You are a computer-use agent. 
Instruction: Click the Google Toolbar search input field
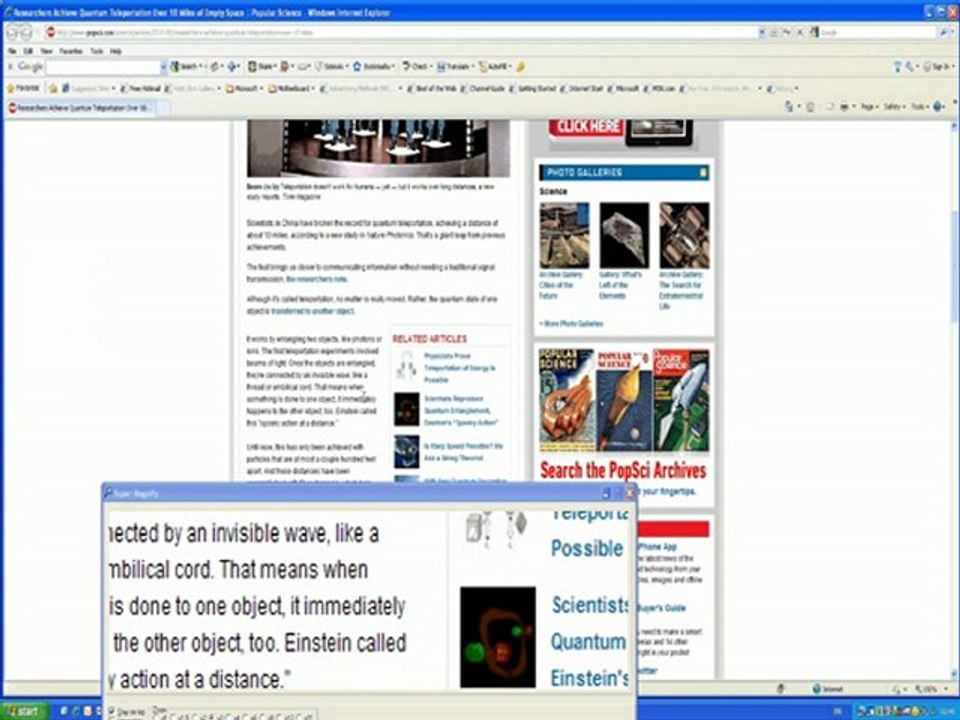pos(103,67)
